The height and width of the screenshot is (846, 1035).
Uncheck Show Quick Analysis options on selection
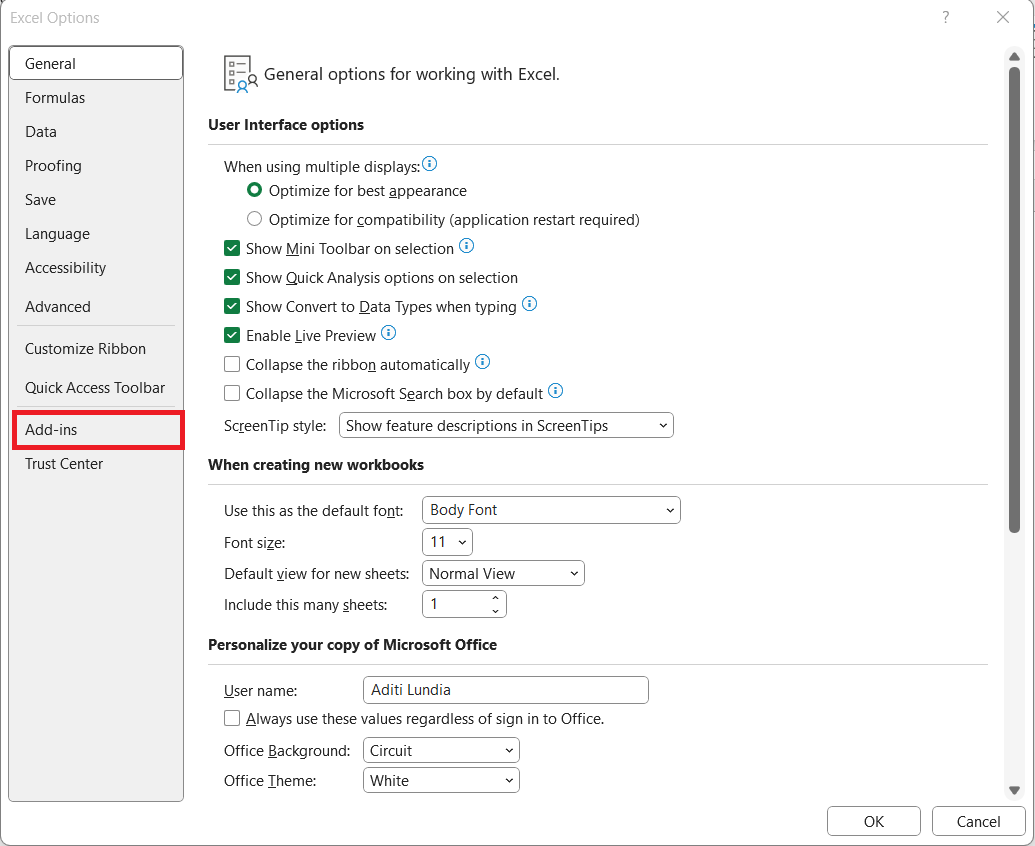pos(232,277)
